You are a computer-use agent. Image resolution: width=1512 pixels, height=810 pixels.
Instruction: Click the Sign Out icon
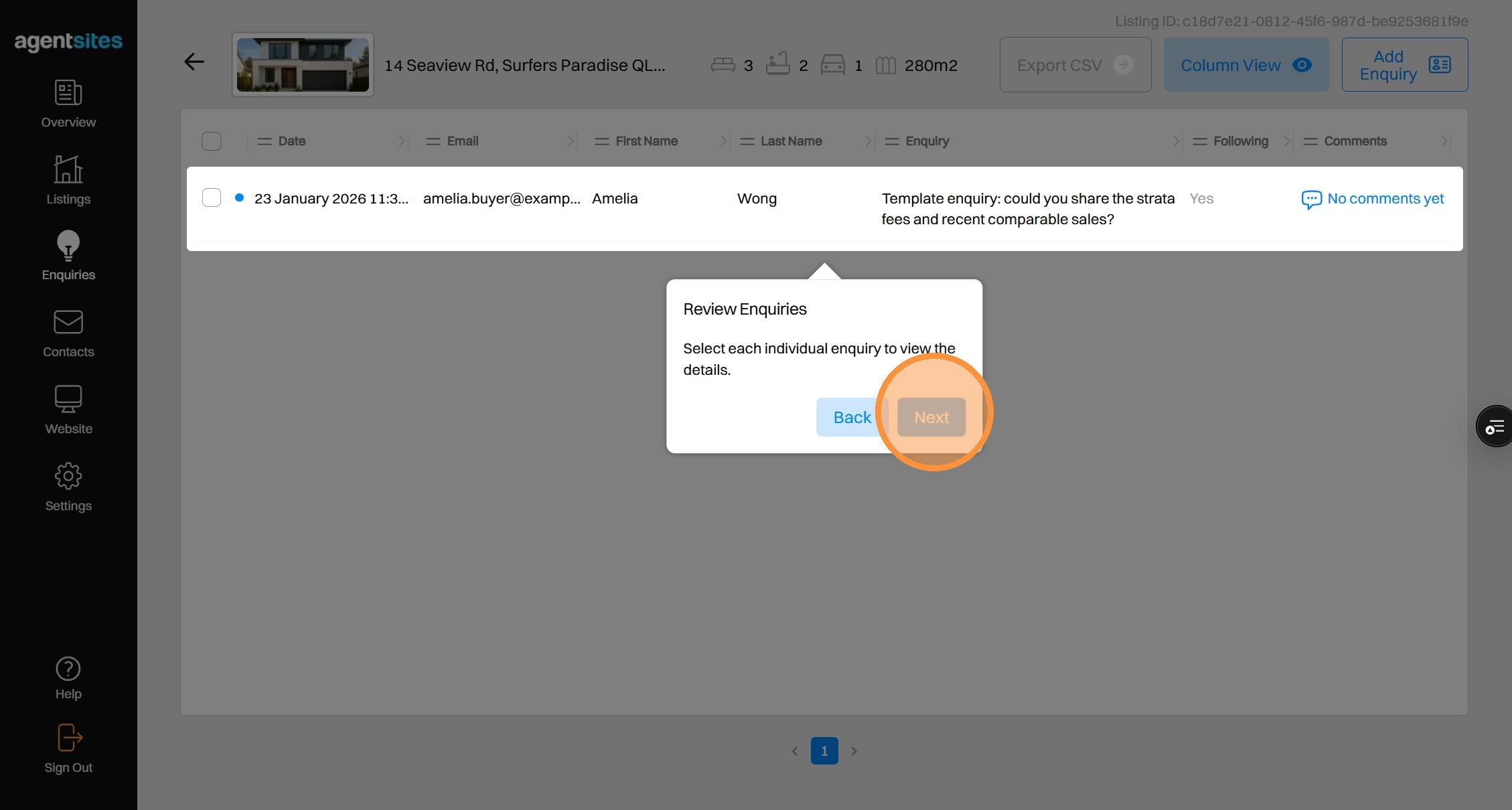(68, 738)
